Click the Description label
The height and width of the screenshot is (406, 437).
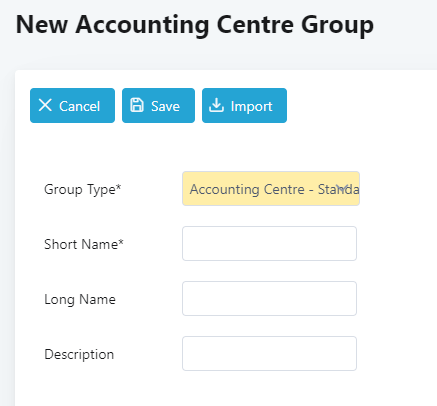click(79, 354)
